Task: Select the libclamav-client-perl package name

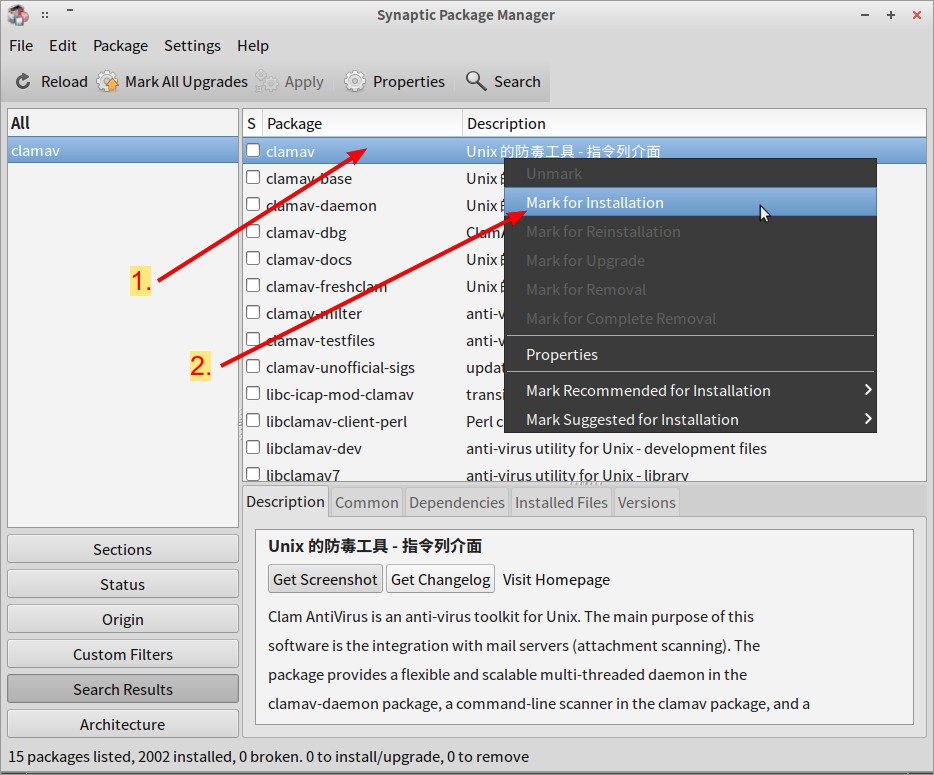Action: (x=336, y=422)
